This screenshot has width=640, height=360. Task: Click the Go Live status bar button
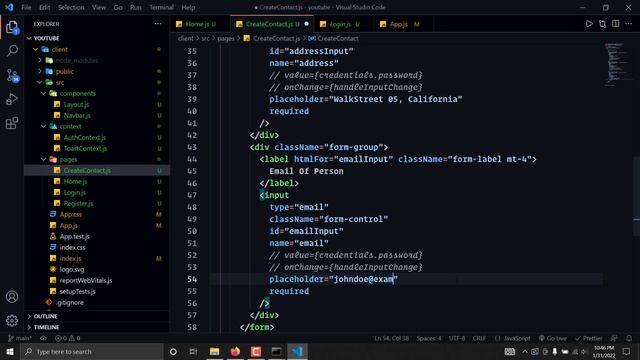553,338
